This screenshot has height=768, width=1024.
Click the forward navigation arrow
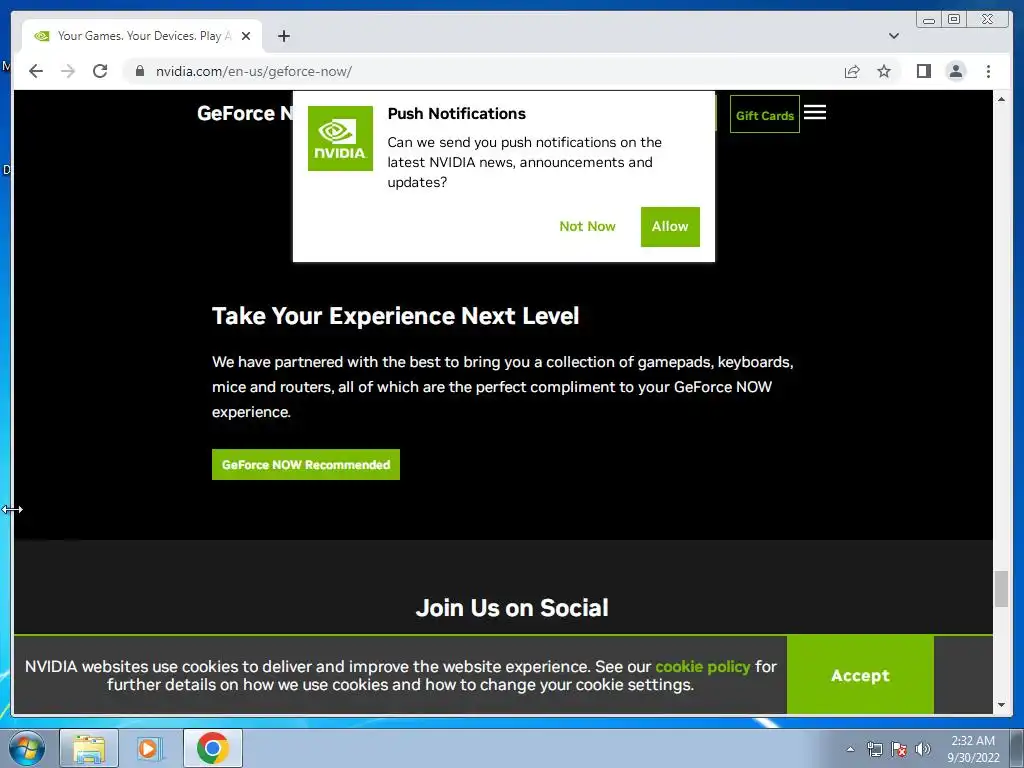click(68, 71)
